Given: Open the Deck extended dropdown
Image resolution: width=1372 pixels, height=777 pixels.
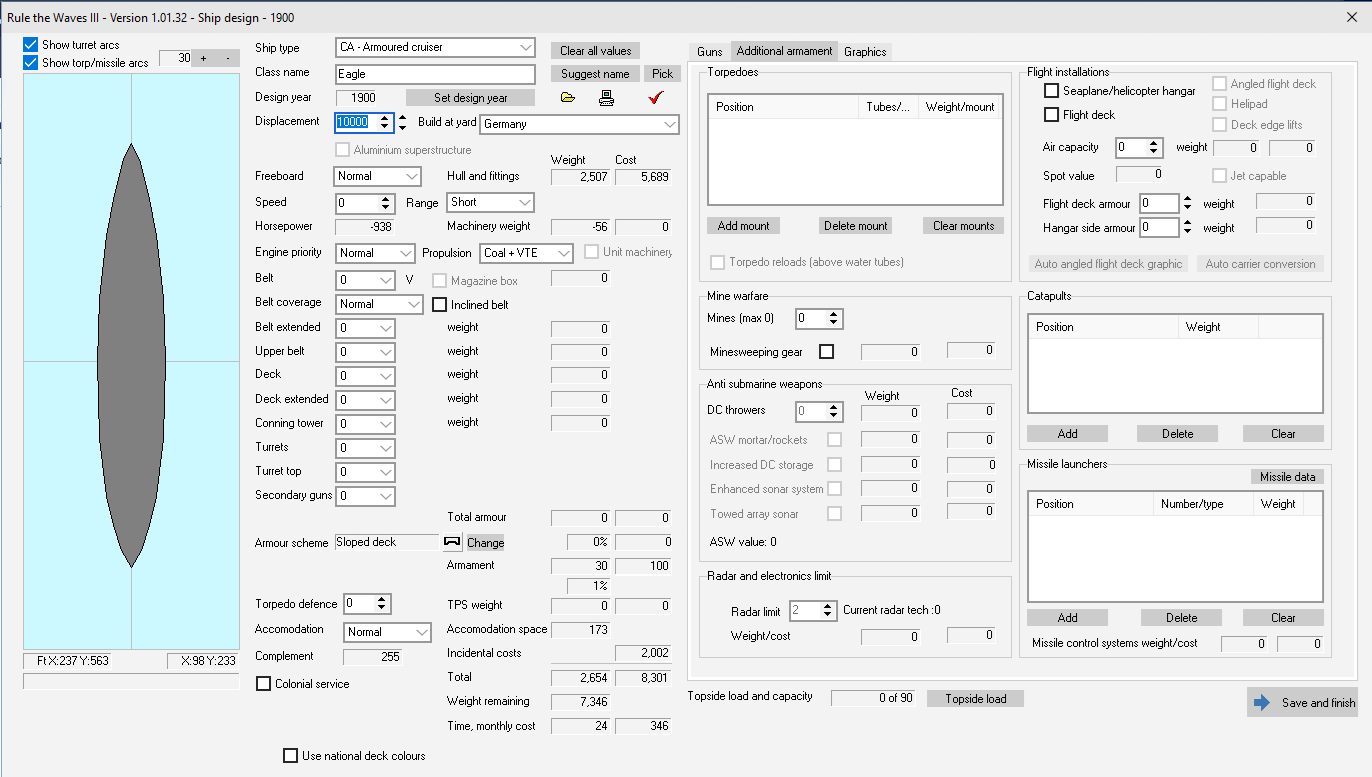Looking at the screenshot, I should tap(365, 400).
